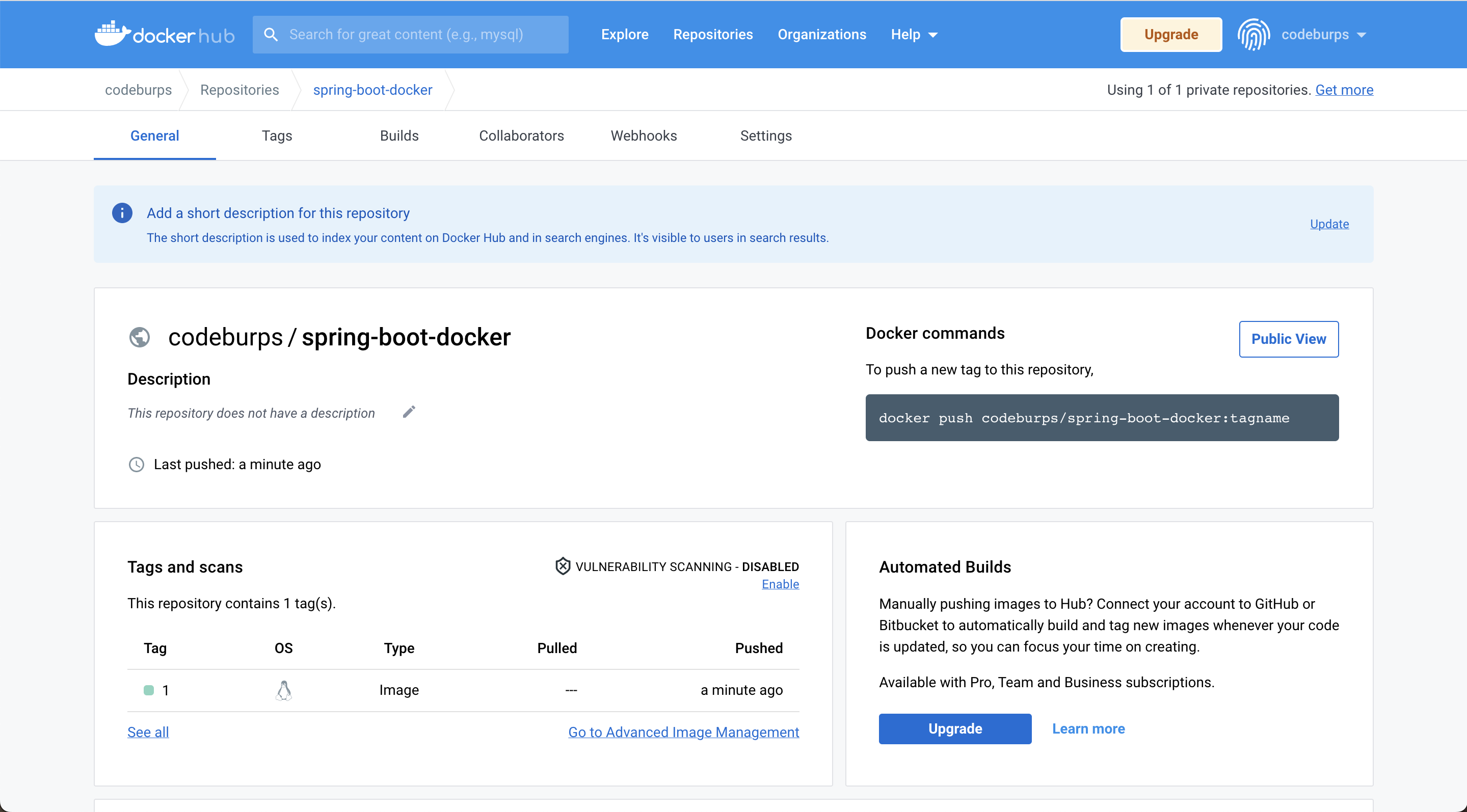Click 'This repository does not have a description'
1467x812 pixels.
251,414
